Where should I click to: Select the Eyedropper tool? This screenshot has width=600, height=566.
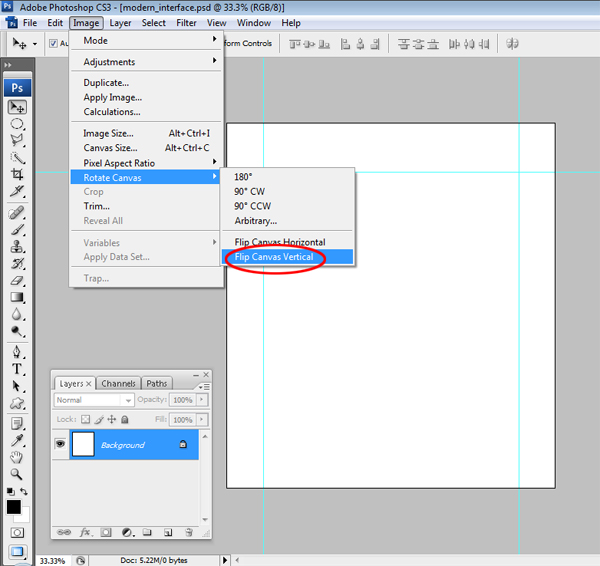[x=17, y=440]
